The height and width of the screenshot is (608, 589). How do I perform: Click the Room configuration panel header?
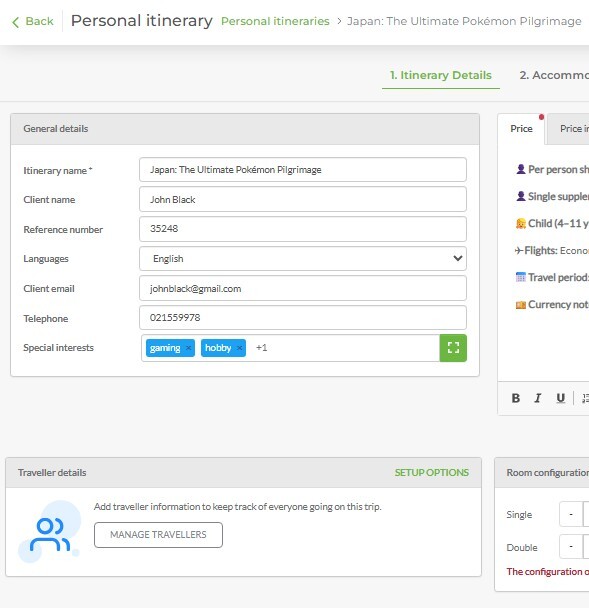tap(542, 473)
